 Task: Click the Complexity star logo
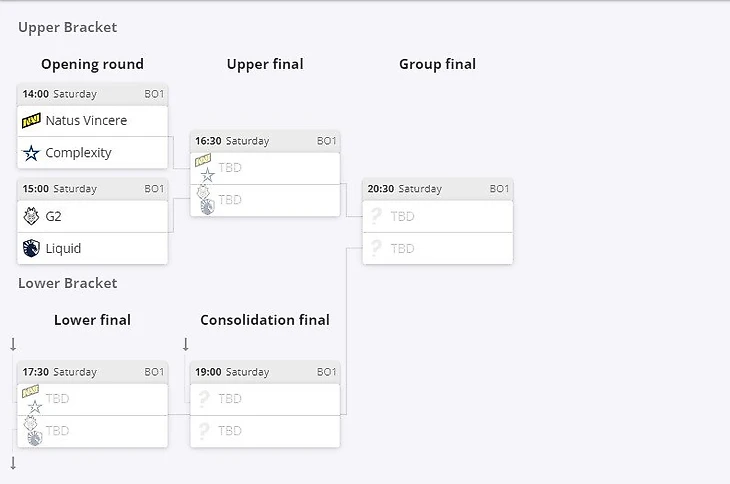tap(31, 153)
